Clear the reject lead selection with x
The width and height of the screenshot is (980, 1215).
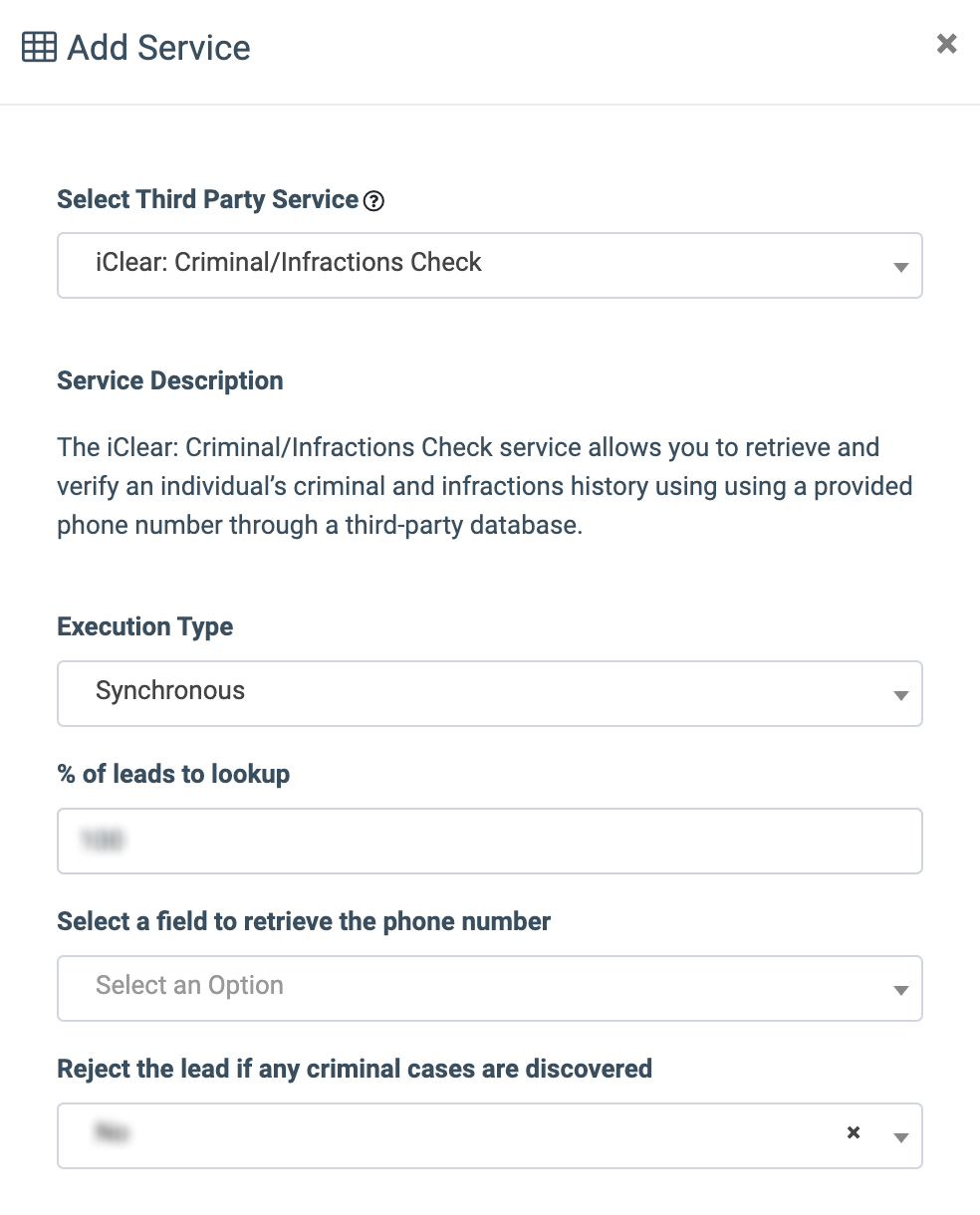tap(854, 1132)
